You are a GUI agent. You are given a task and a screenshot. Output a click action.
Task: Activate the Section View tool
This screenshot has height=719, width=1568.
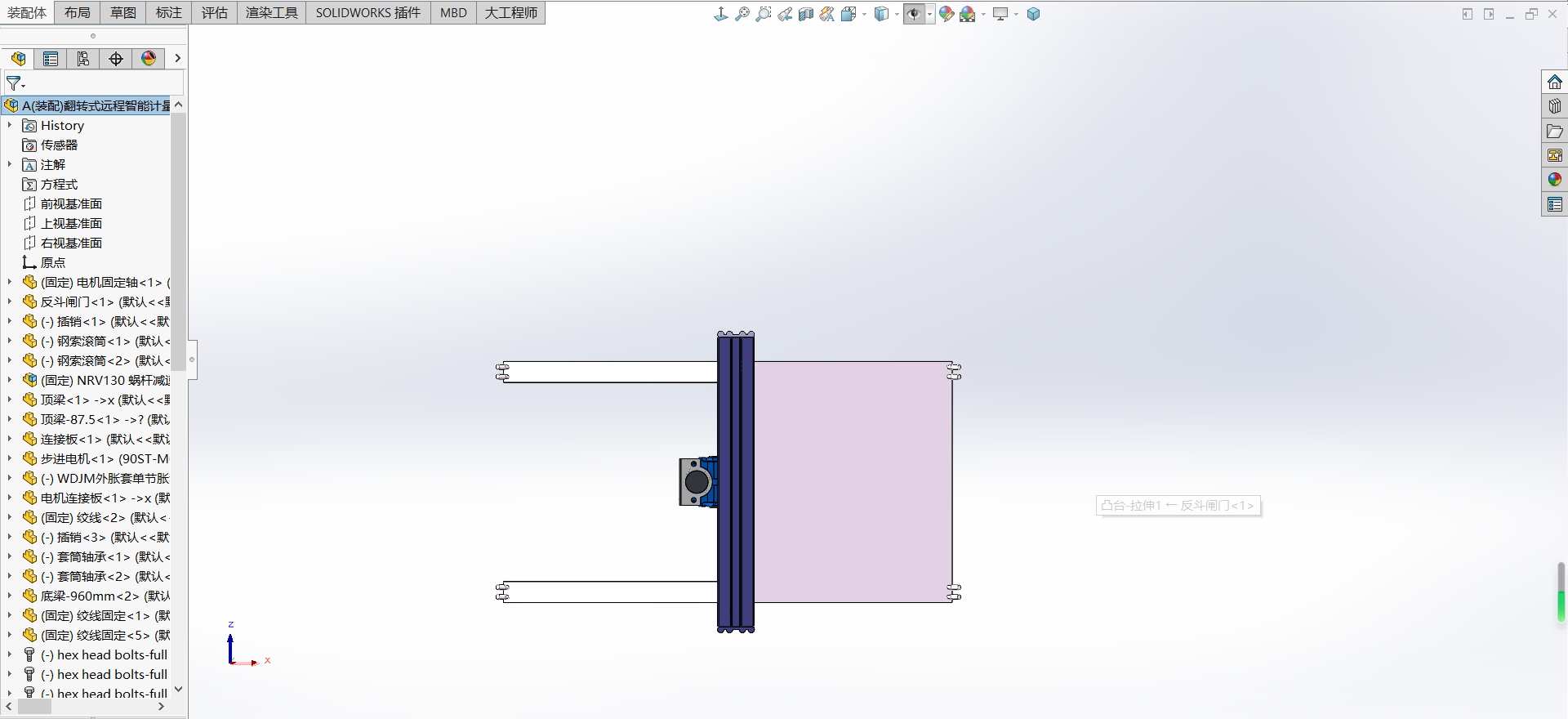coord(805,14)
